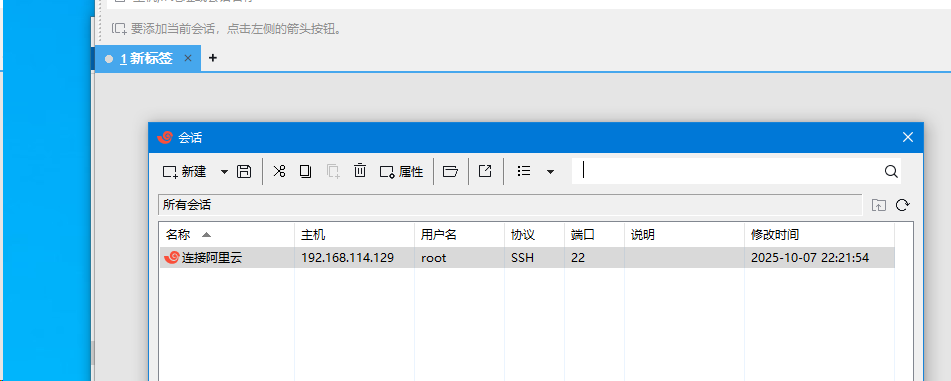Click the port cell 22
The image size is (951, 381).
578,258
